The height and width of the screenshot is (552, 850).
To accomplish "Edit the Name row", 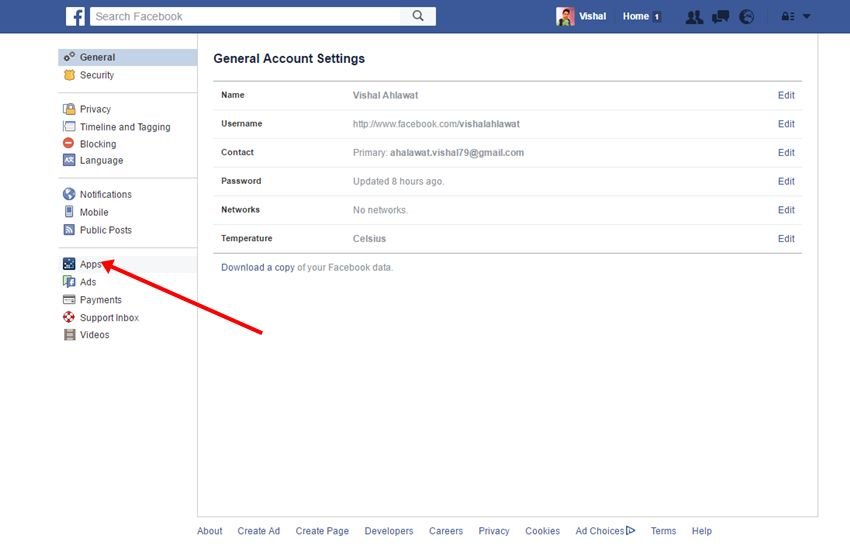I will pos(786,95).
